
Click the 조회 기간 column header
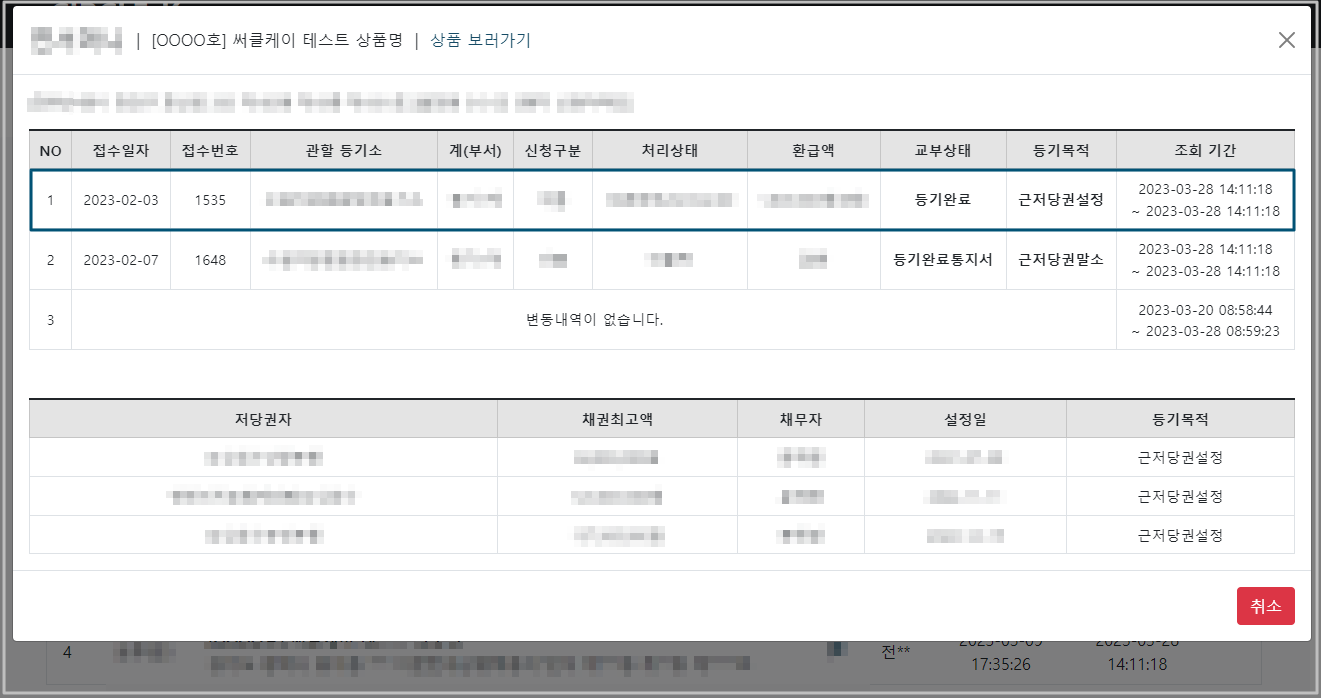(x=1204, y=151)
